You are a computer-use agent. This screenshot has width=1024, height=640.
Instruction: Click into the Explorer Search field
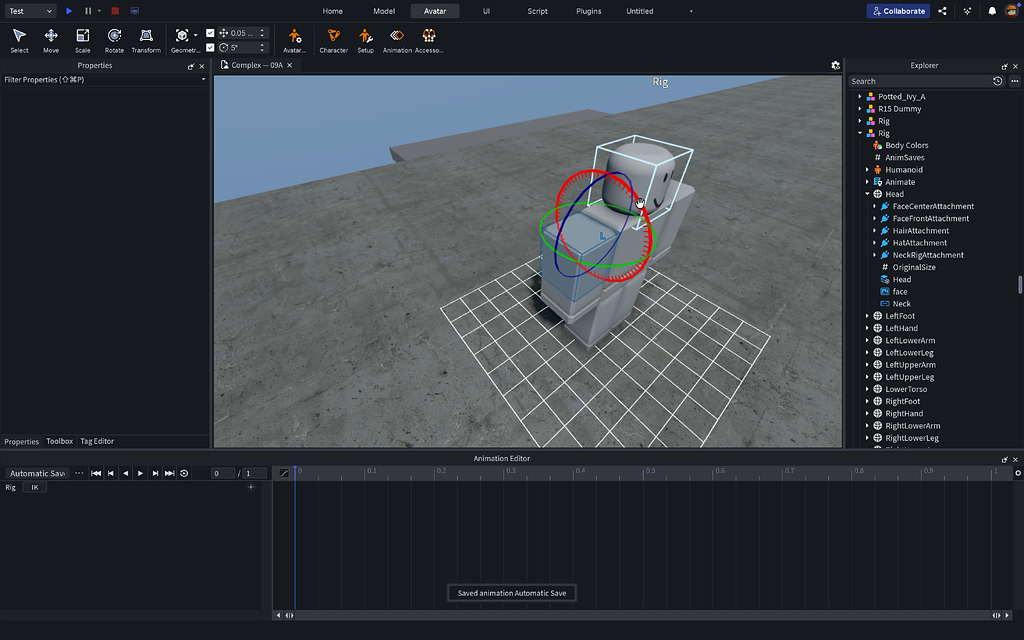(x=920, y=81)
